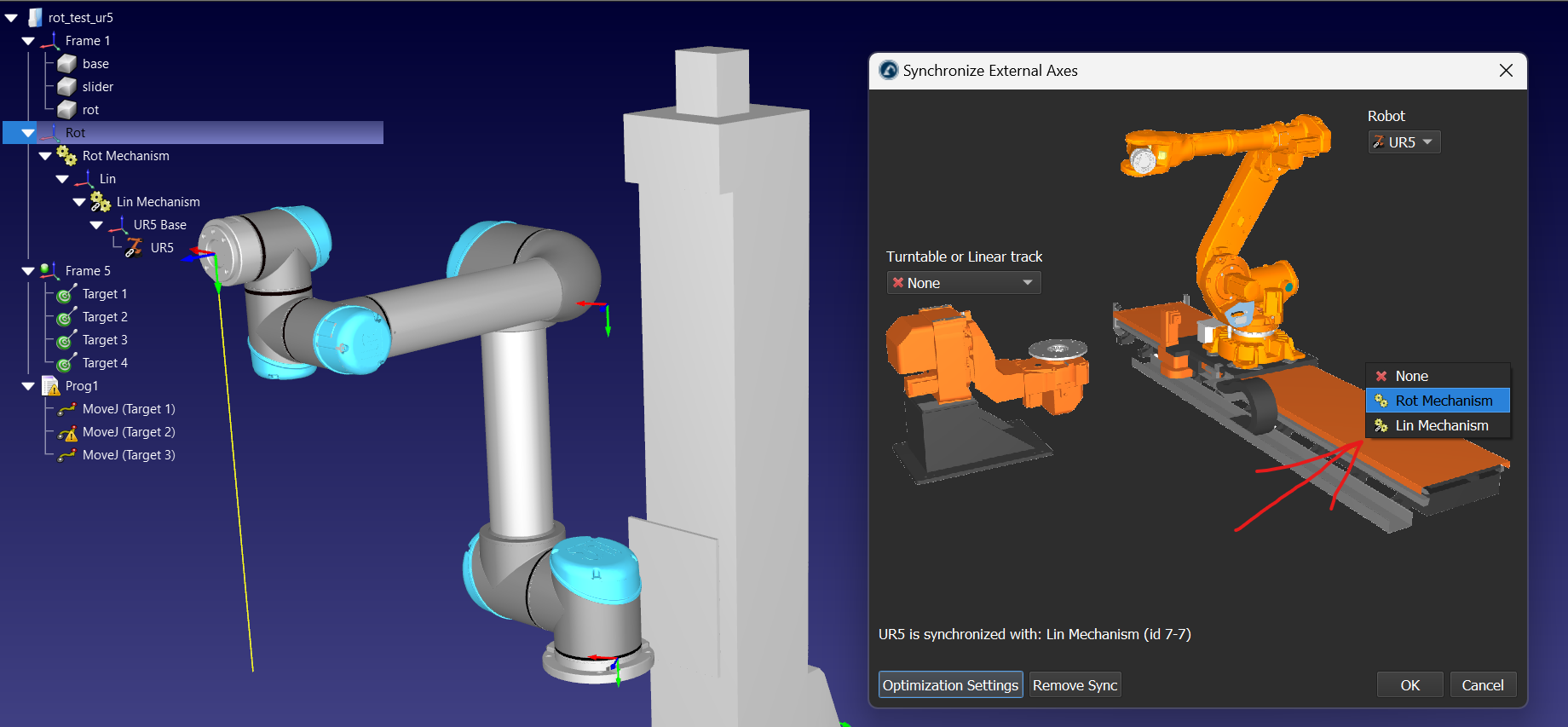Viewport: 1568px width, 727px height.
Task: Click the Prog1 program icon
Action: tap(50, 386)
